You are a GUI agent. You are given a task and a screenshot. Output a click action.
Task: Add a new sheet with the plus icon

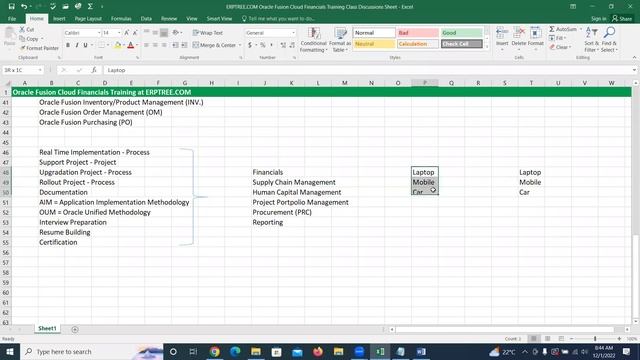point(75,329)
